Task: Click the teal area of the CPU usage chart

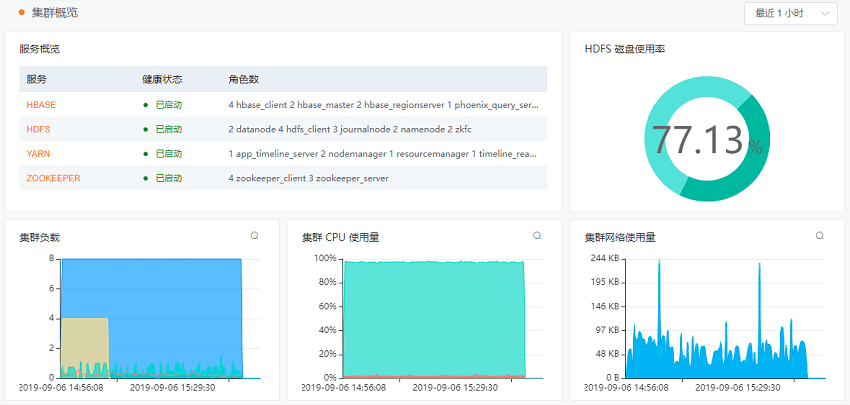Action: [x=434, y=320]
